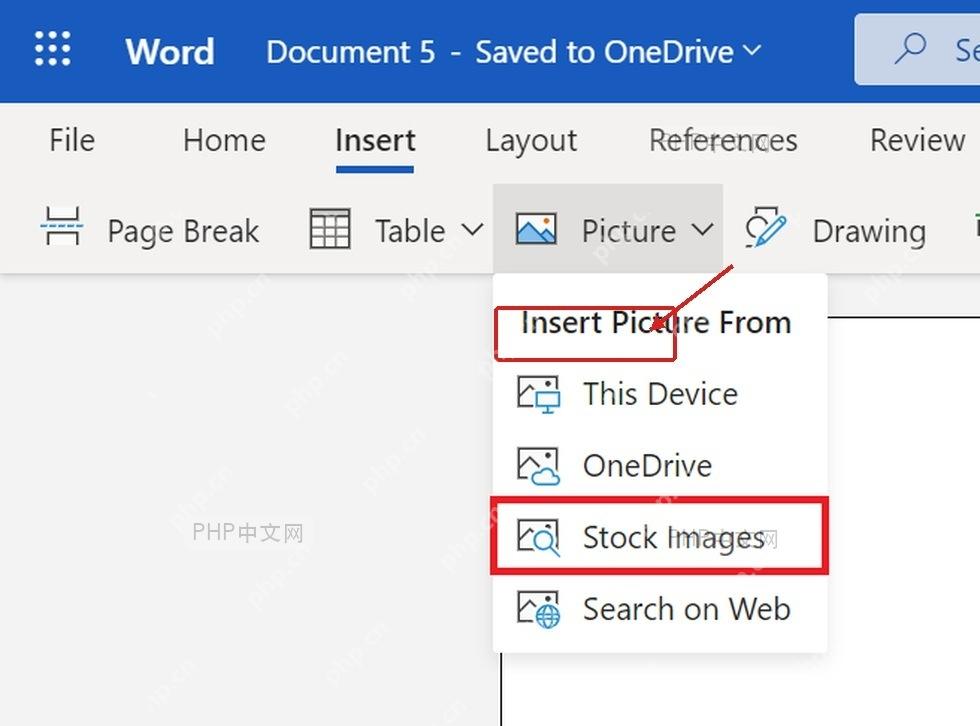The image size is (980, 726).
Task: Click the Drawing button label
Action: (x=869, y=231)
